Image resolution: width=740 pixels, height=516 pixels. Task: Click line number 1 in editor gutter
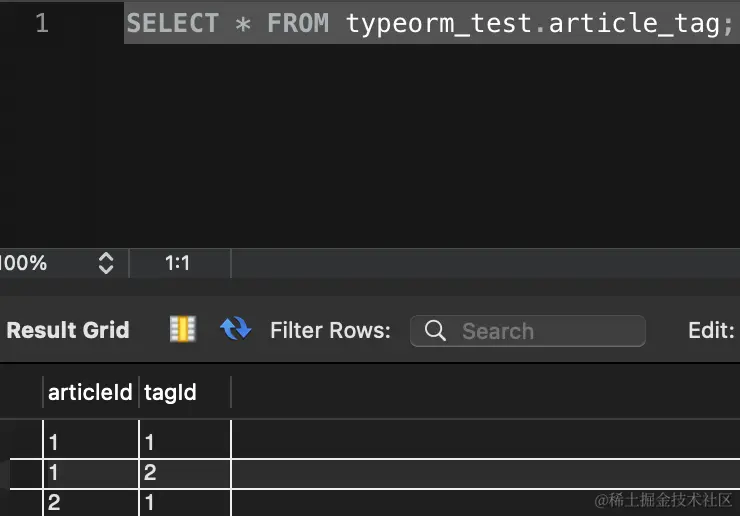[x=41, y=23]
